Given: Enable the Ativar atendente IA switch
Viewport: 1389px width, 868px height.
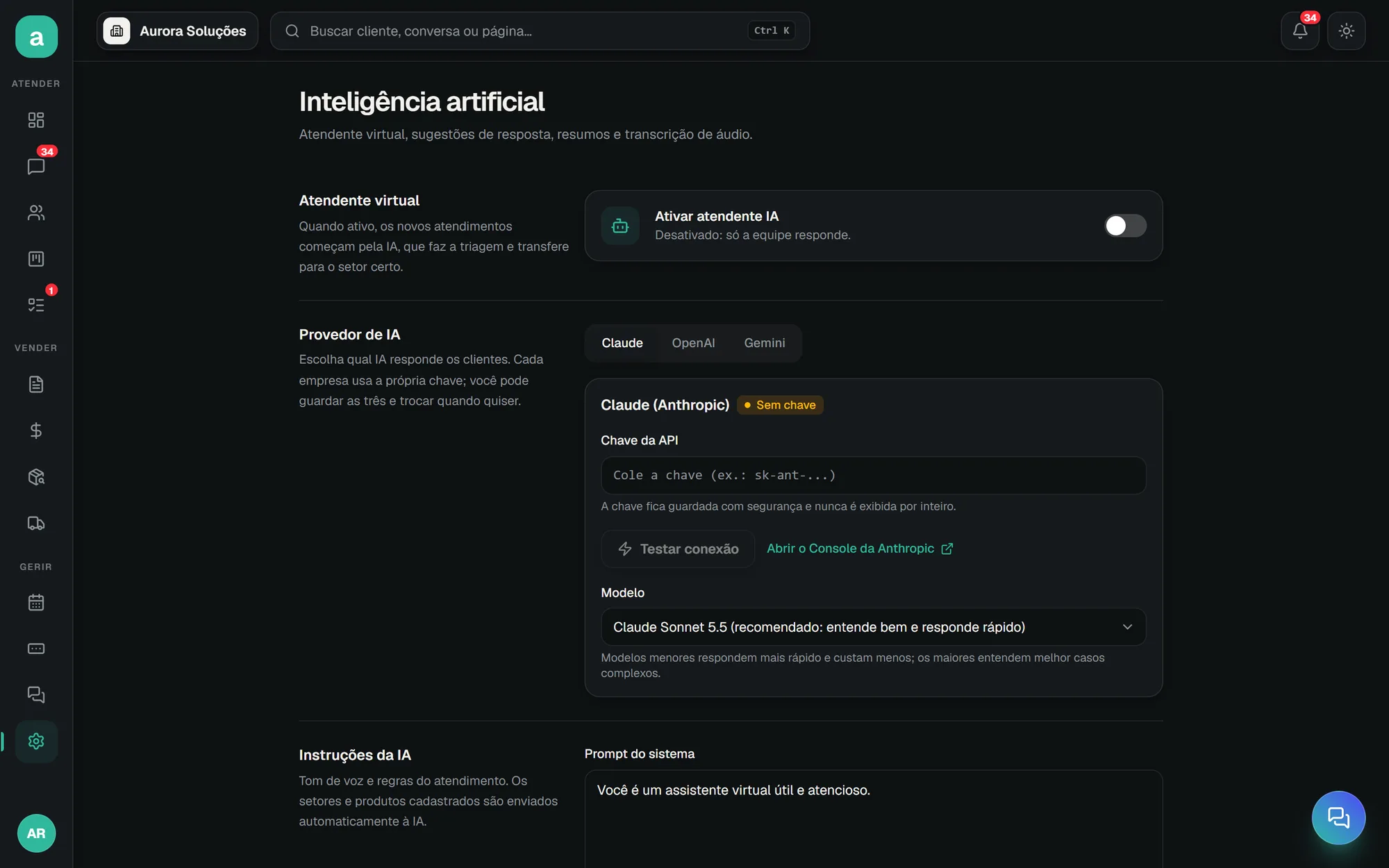Looking at the screenshot, I should 1125,226.
